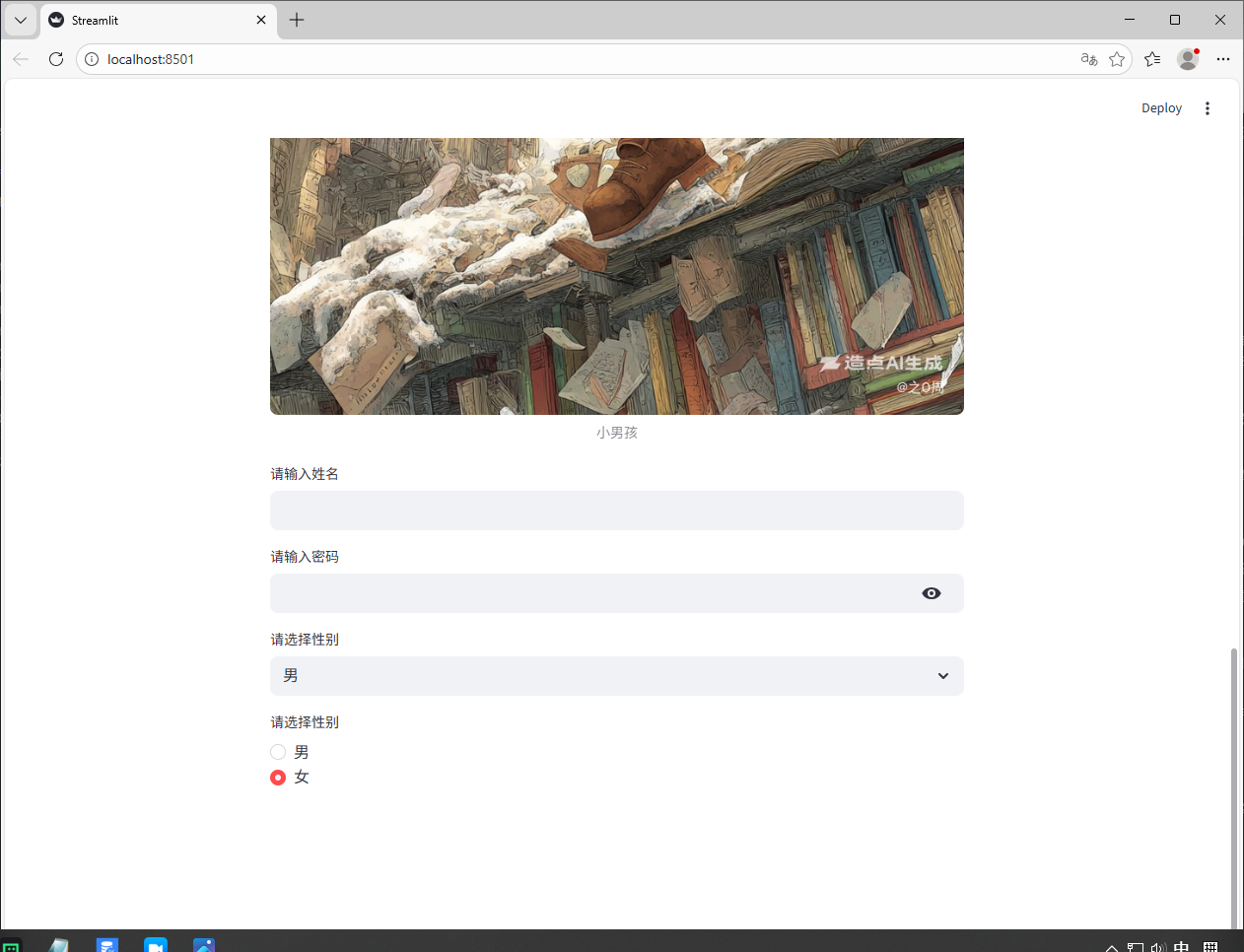
Task: Click the 小男孩 image caption
Action: (617, 433)
